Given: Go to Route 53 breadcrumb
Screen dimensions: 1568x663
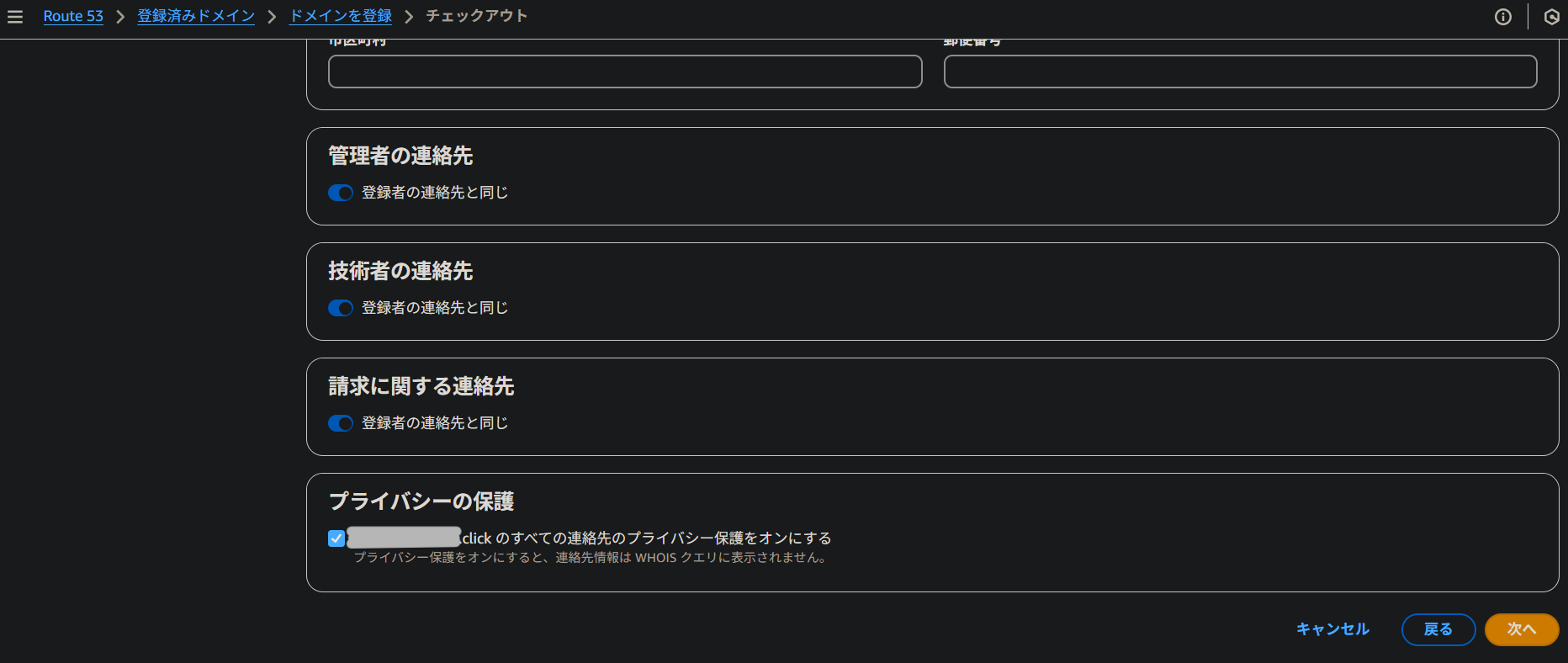Looking at the screenshot, I should tap(73, 16).
